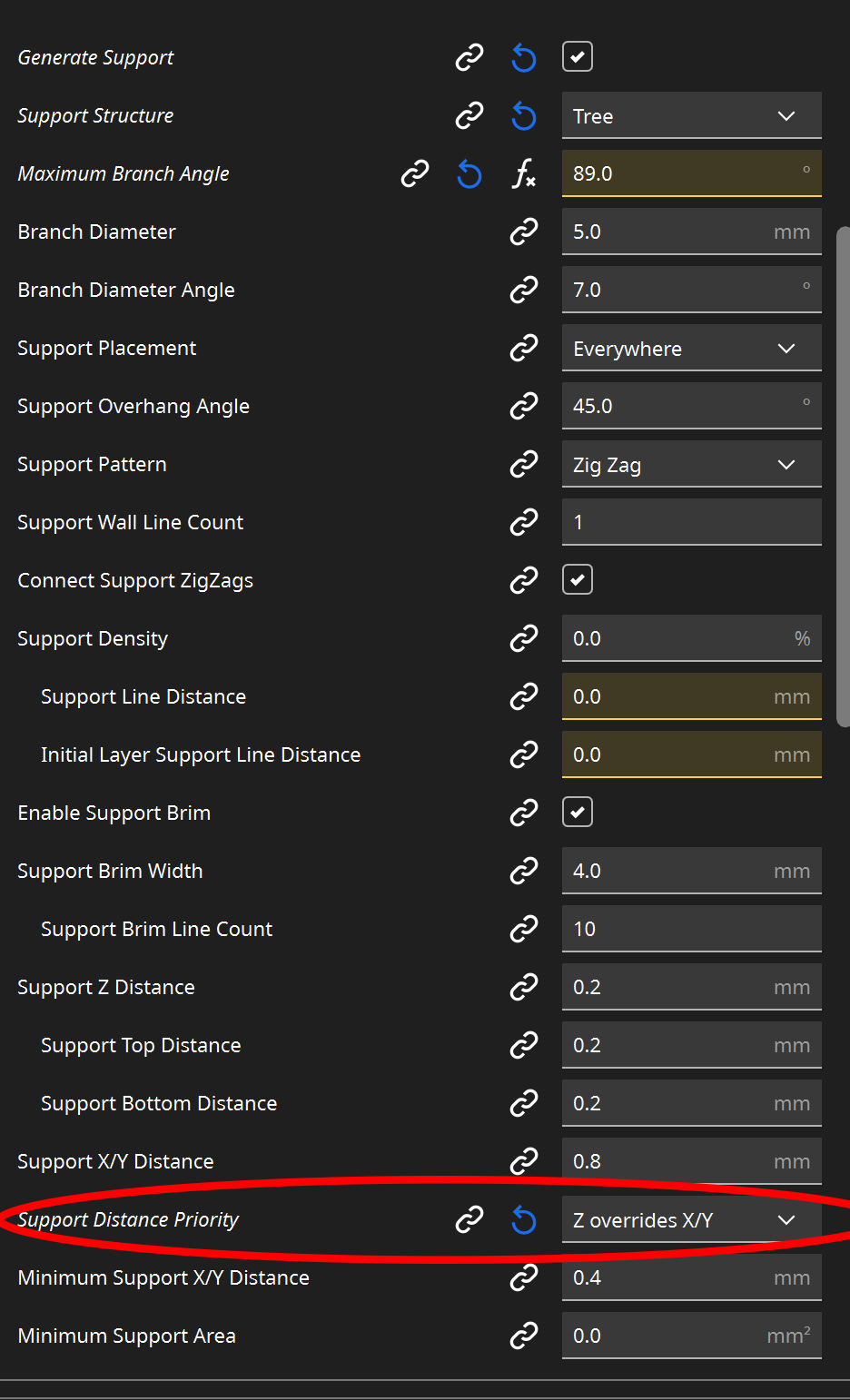Open Support Distance Priority dropdown
Image resolution: width=850 pixels, height=1400 pixels.
point(691,1220)
